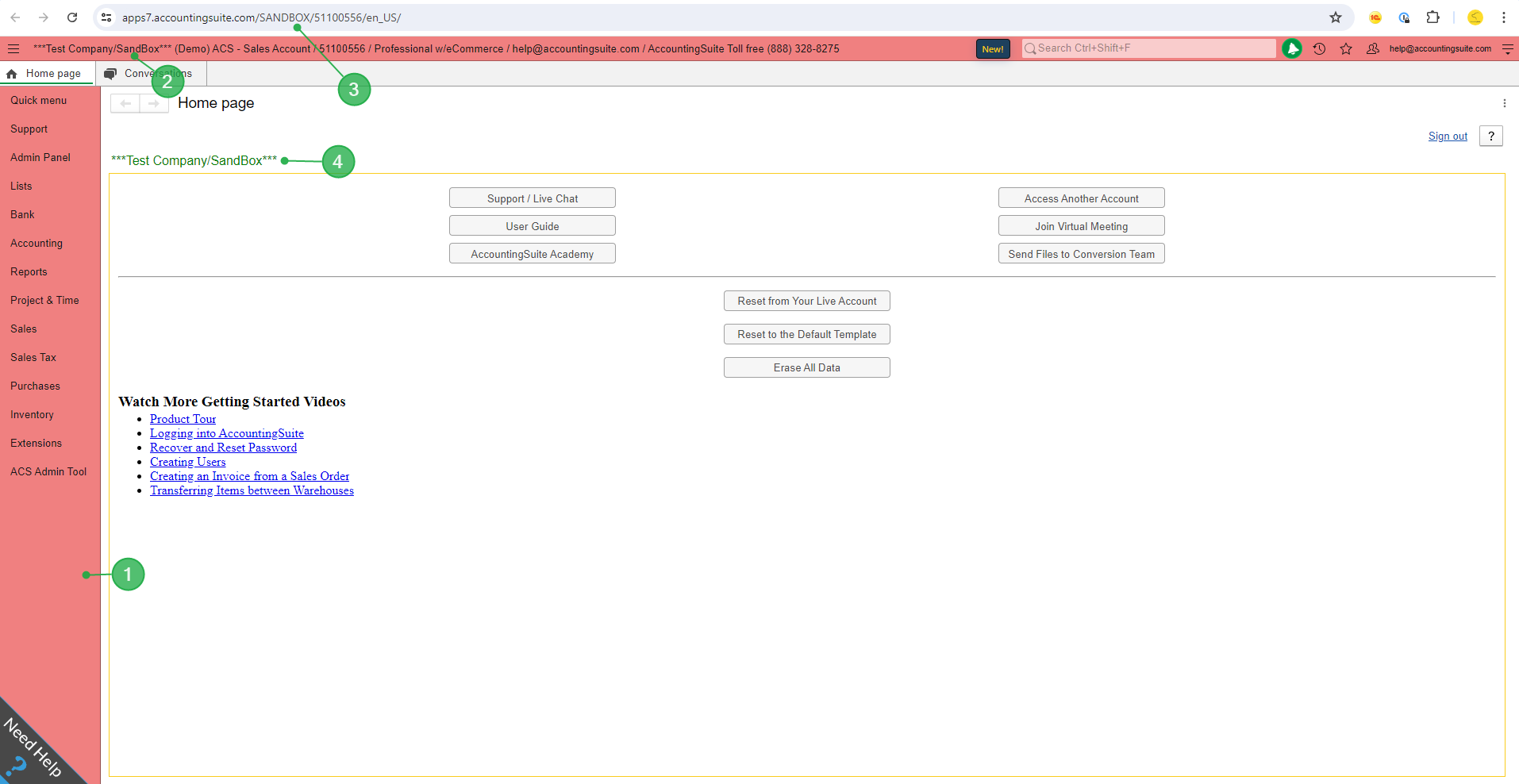
Task: Open the More actions vertical dots
Action: point(1504,103)
